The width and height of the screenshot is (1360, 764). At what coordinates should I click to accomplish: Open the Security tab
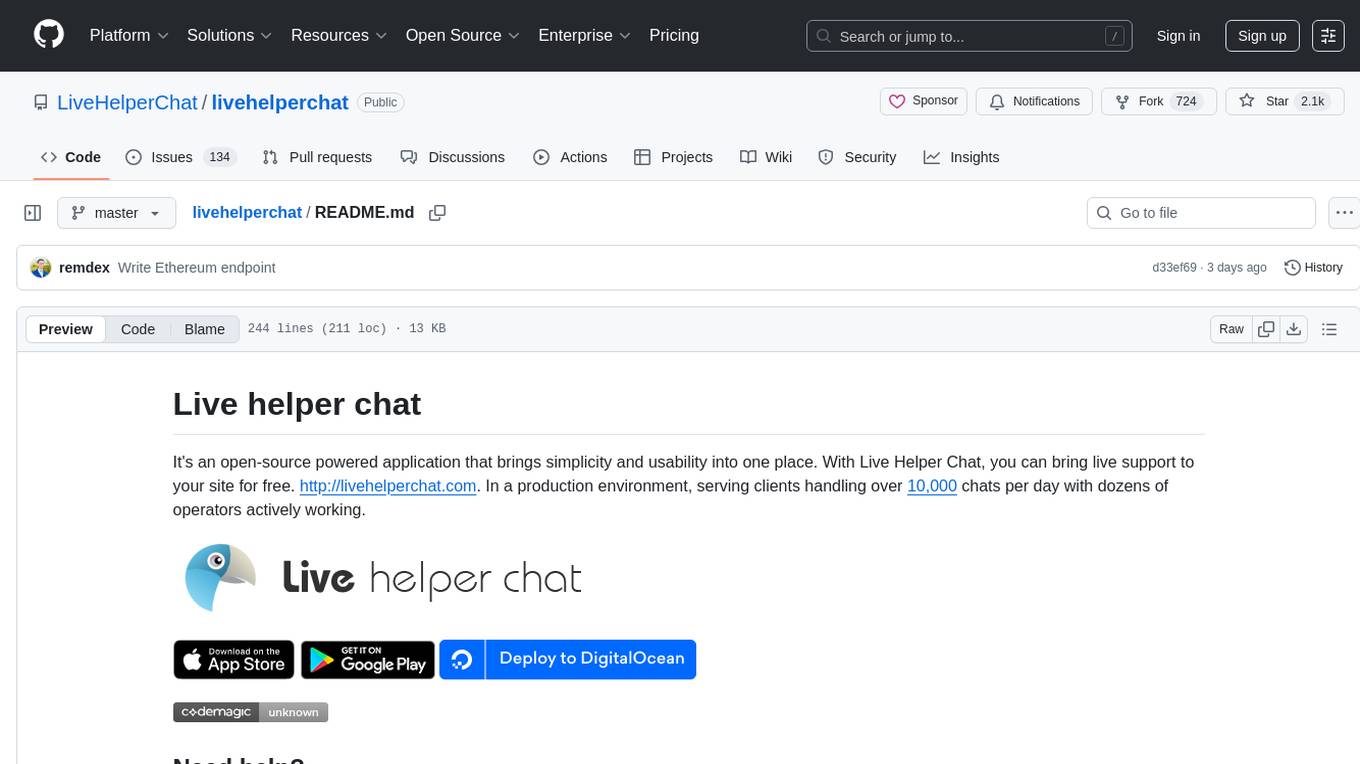point(857,157)
